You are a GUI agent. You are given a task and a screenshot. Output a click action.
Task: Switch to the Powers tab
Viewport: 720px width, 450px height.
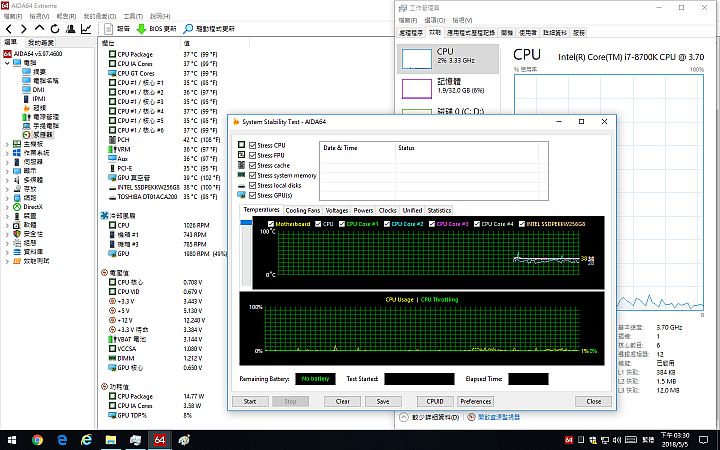pos(363,210)
